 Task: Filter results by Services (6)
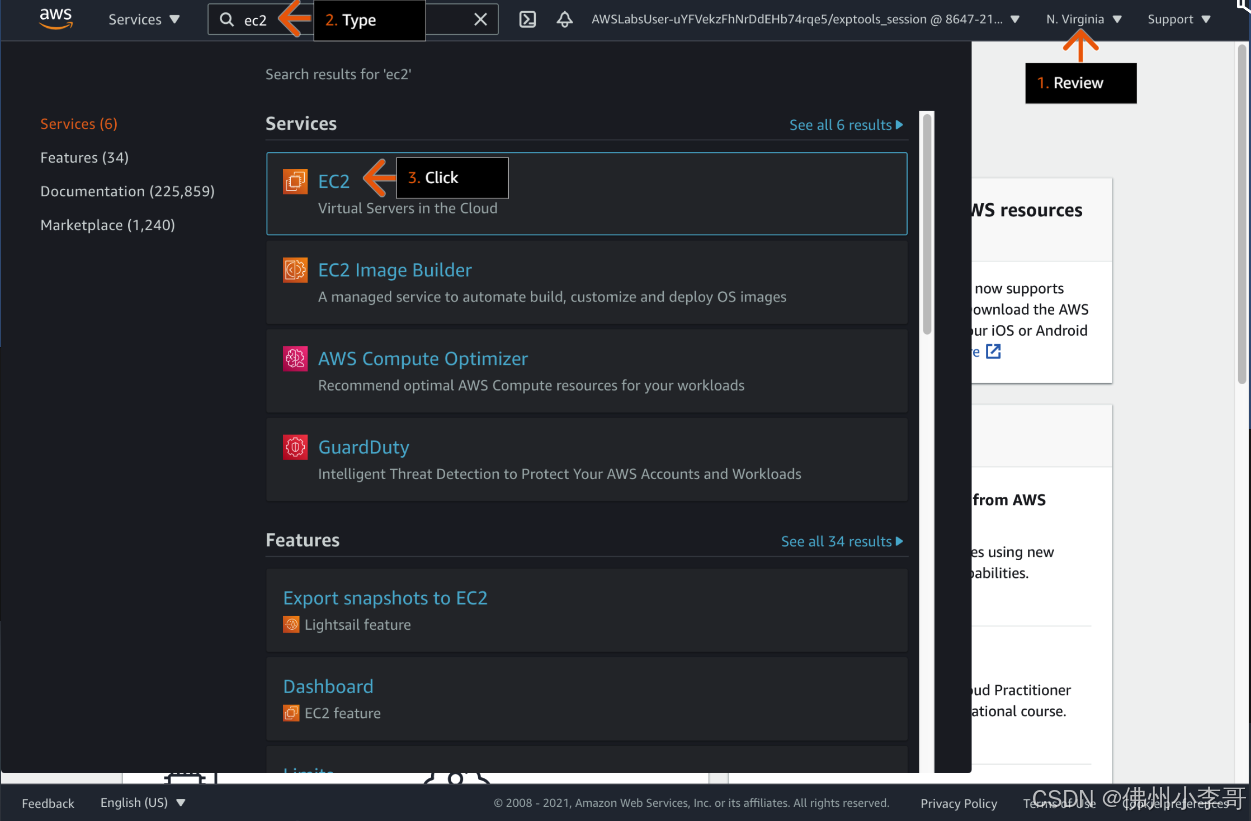79,124
